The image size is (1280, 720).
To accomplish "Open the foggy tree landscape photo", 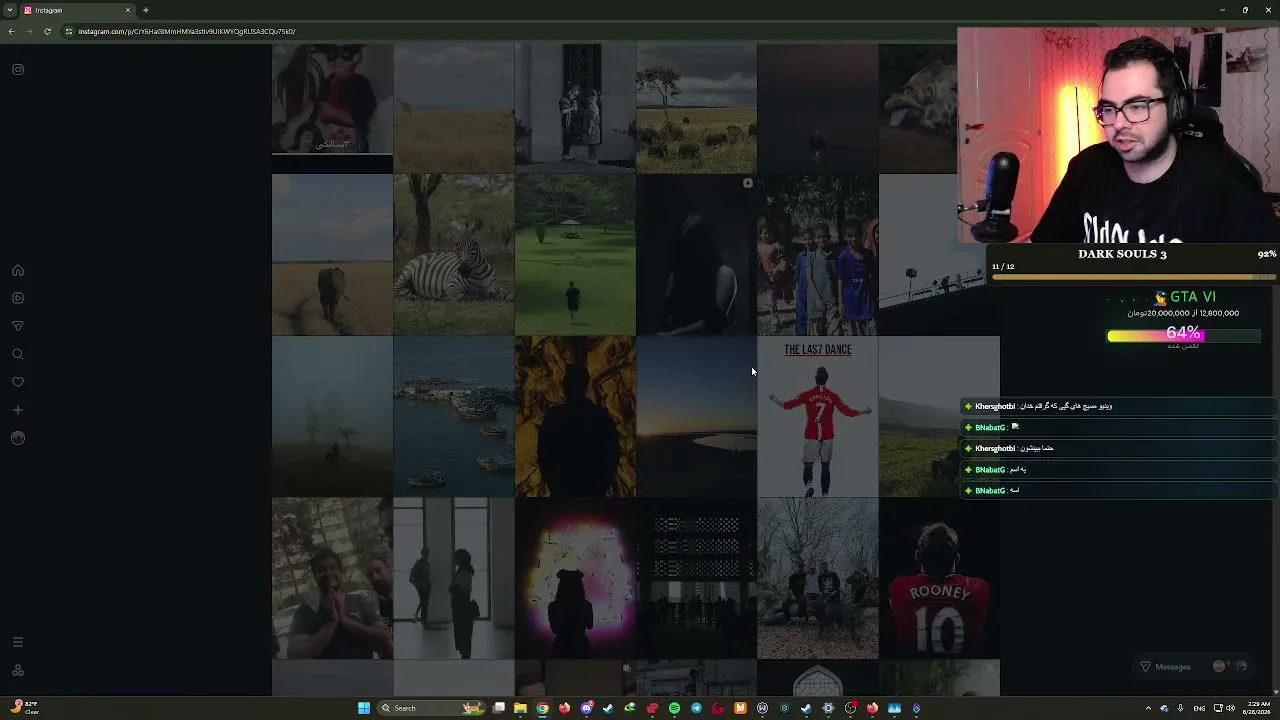I will [x=332, y=416].
